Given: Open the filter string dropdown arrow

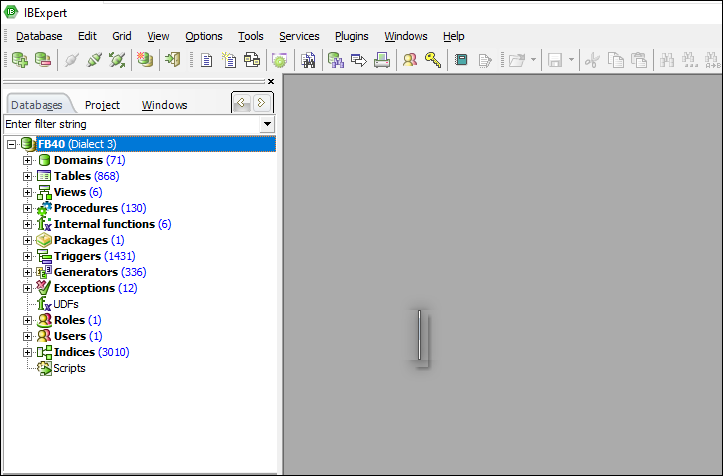Looking at the screenshot, I should [x=267, y=124].
